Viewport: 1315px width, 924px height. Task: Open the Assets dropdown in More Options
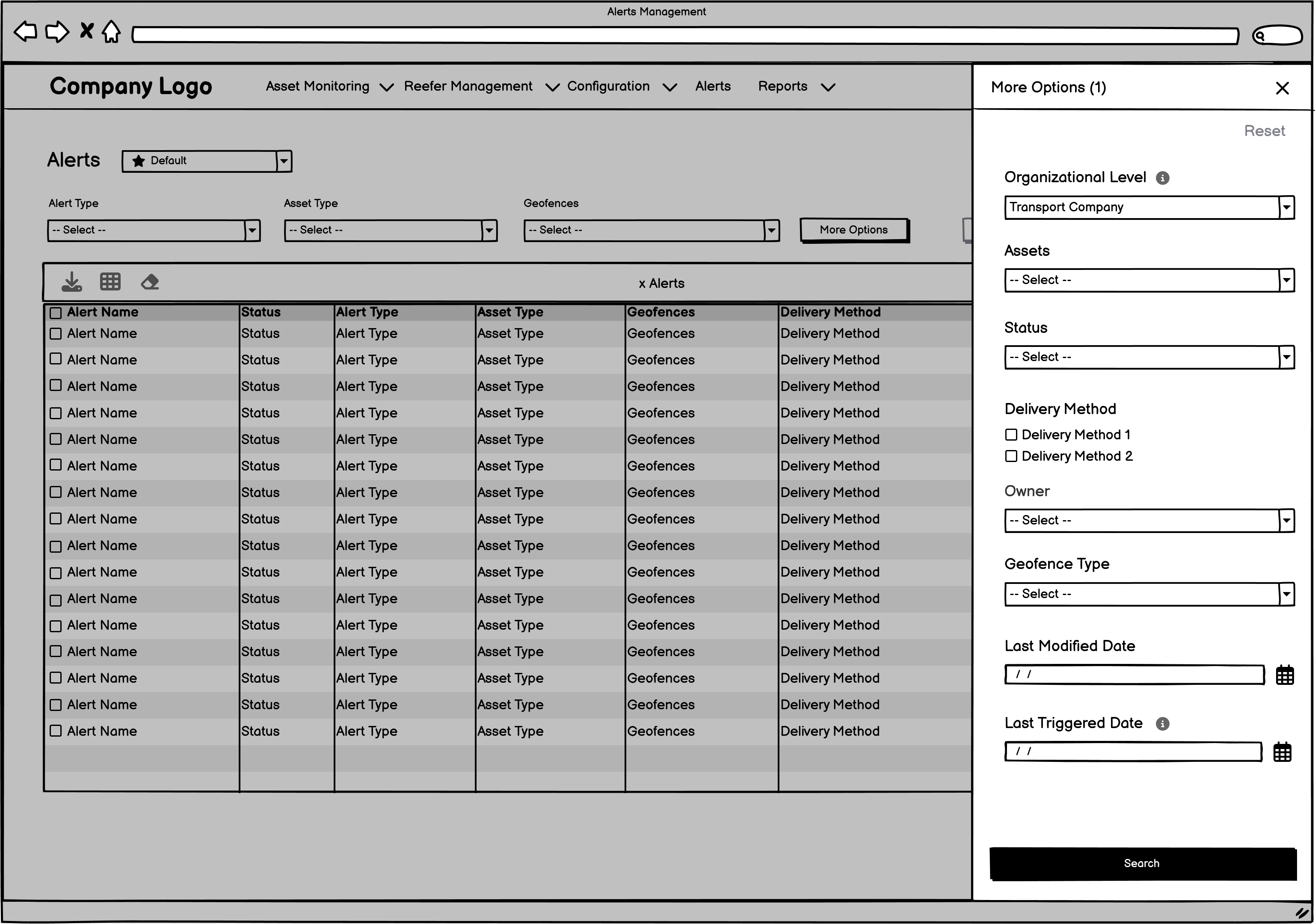click(1149, 280)
